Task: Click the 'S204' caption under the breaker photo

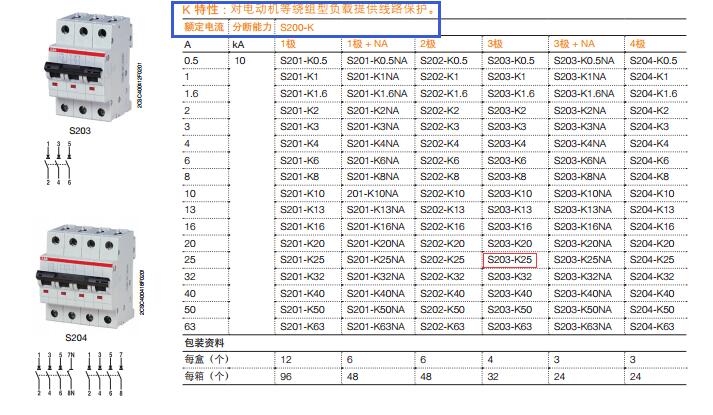Action: [x=76, y=338]
